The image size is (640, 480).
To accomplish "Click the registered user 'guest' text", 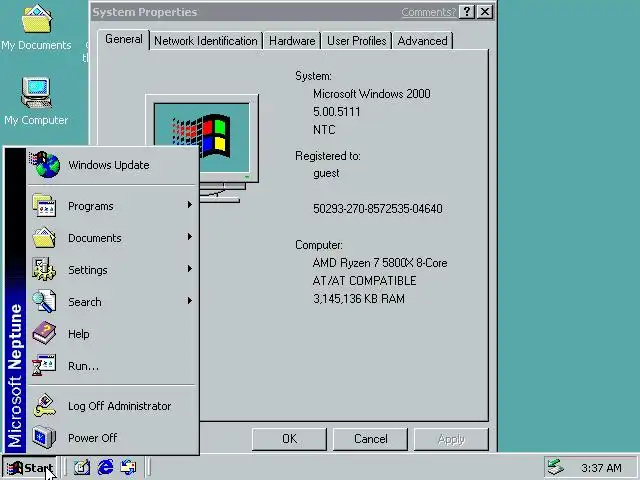I will pyautogui.click(x=326, y=173).
